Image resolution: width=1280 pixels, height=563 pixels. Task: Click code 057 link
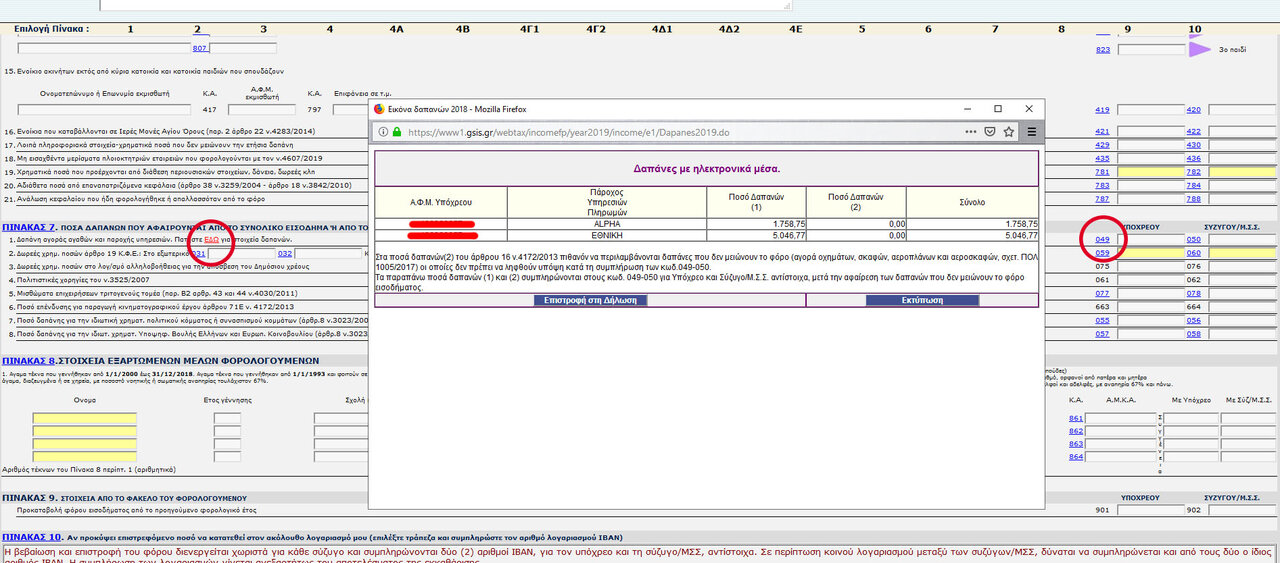[1103, 334]
